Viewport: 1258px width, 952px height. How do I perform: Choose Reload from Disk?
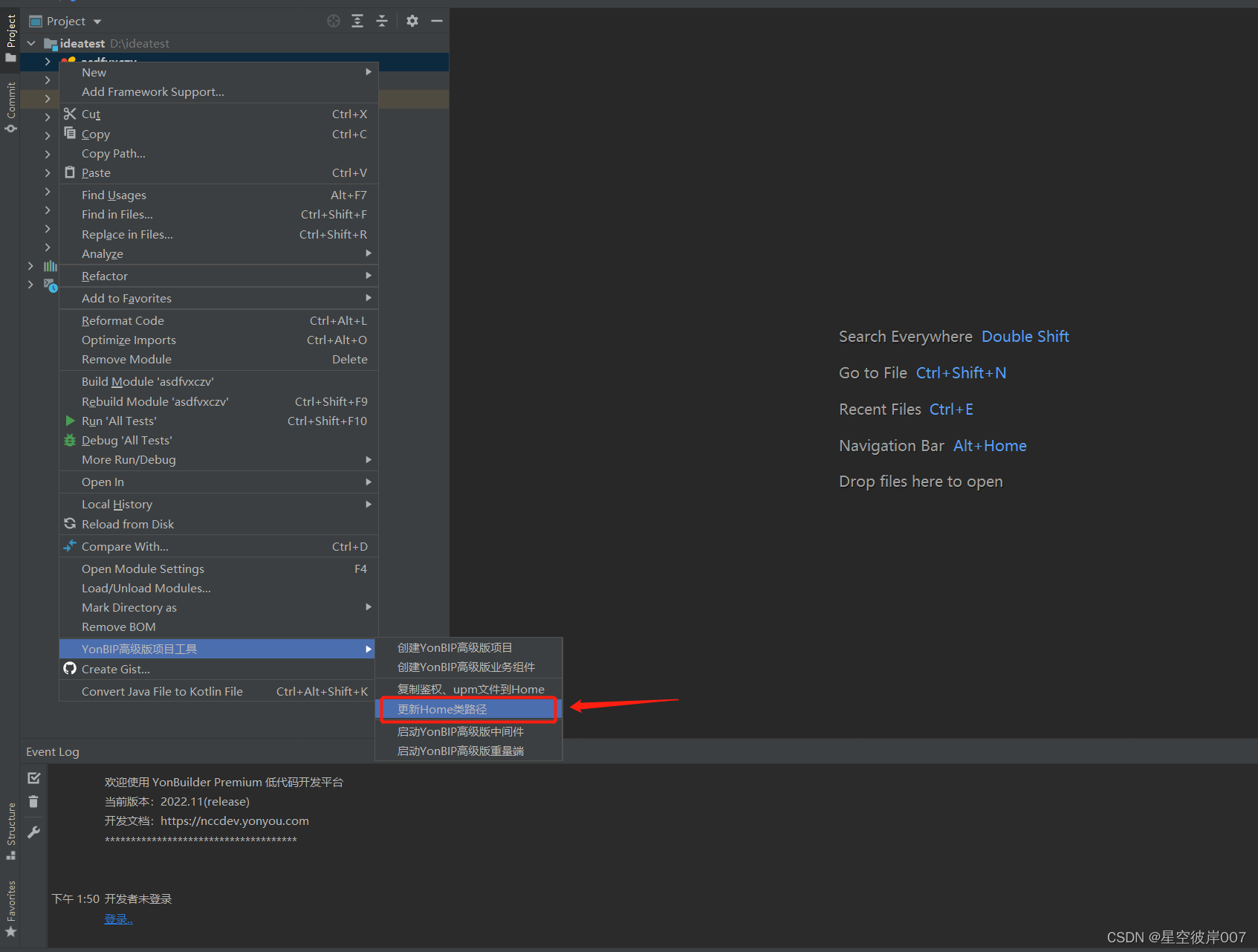(218, 524)
